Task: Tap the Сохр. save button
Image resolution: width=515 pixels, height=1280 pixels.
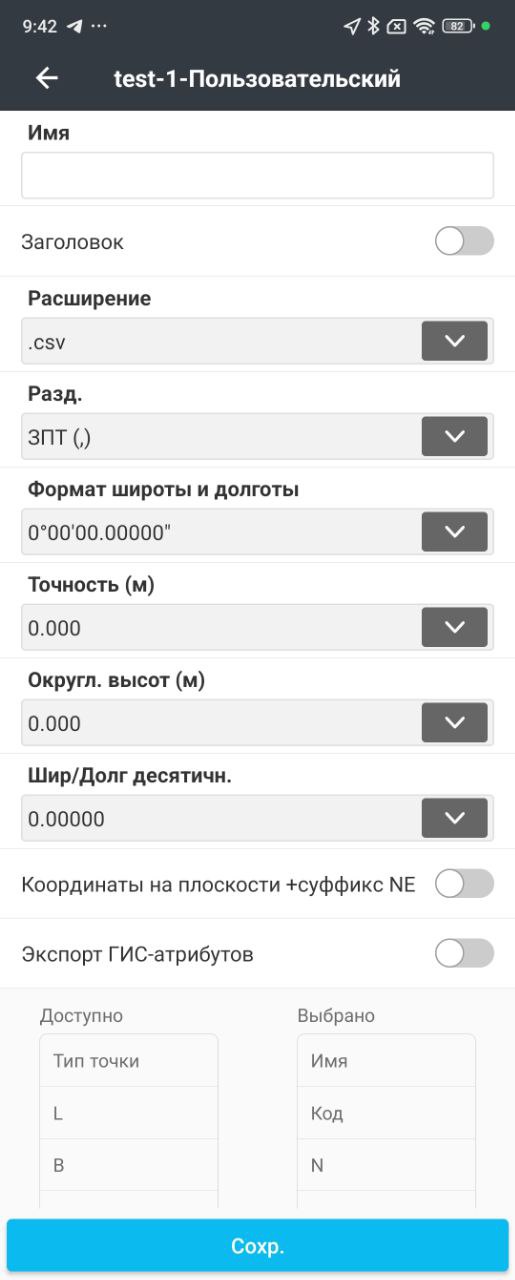Action: point(257,1246)
